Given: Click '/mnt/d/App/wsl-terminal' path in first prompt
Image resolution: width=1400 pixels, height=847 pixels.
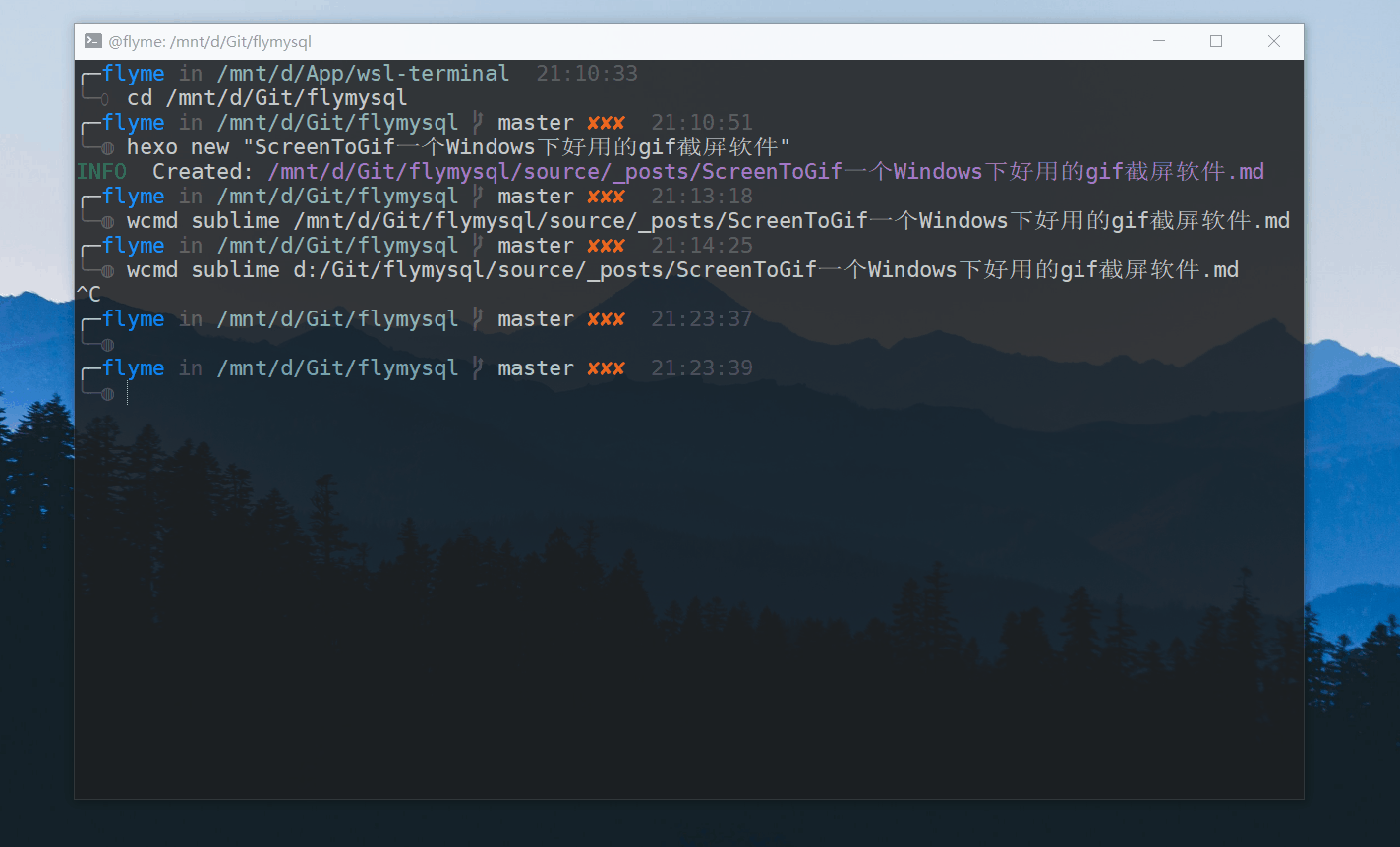Looking at the screenshot, I should [363, 74].
